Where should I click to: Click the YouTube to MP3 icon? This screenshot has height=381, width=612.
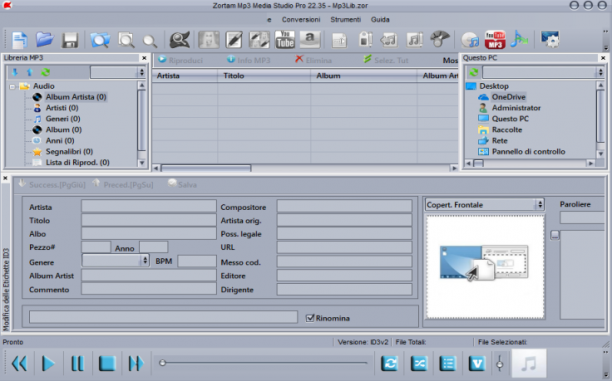495,40
